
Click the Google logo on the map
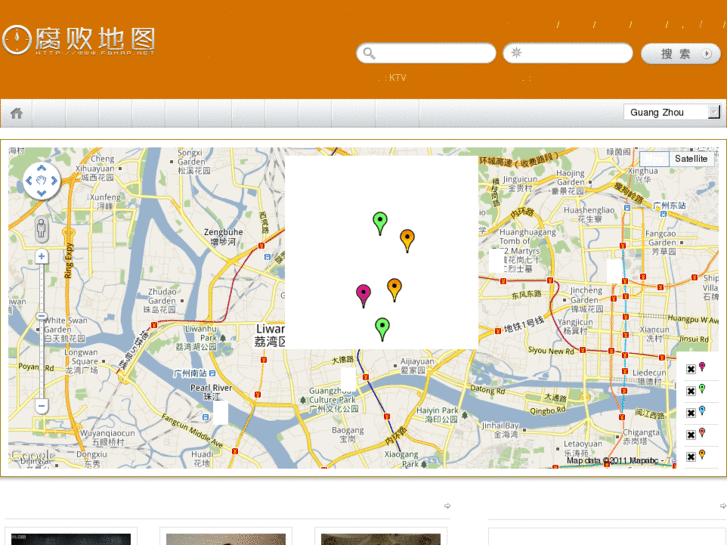[x=32, y=455]
